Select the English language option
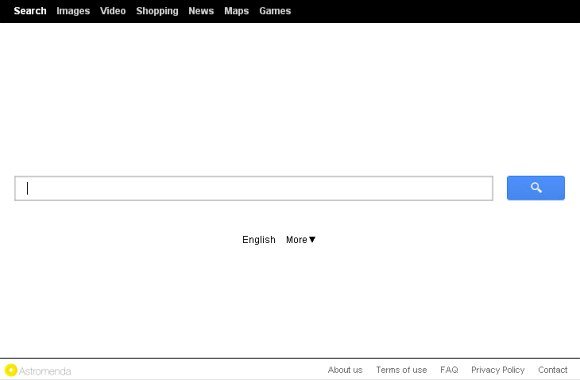This screenshot has height=380, width=580. 259,240
